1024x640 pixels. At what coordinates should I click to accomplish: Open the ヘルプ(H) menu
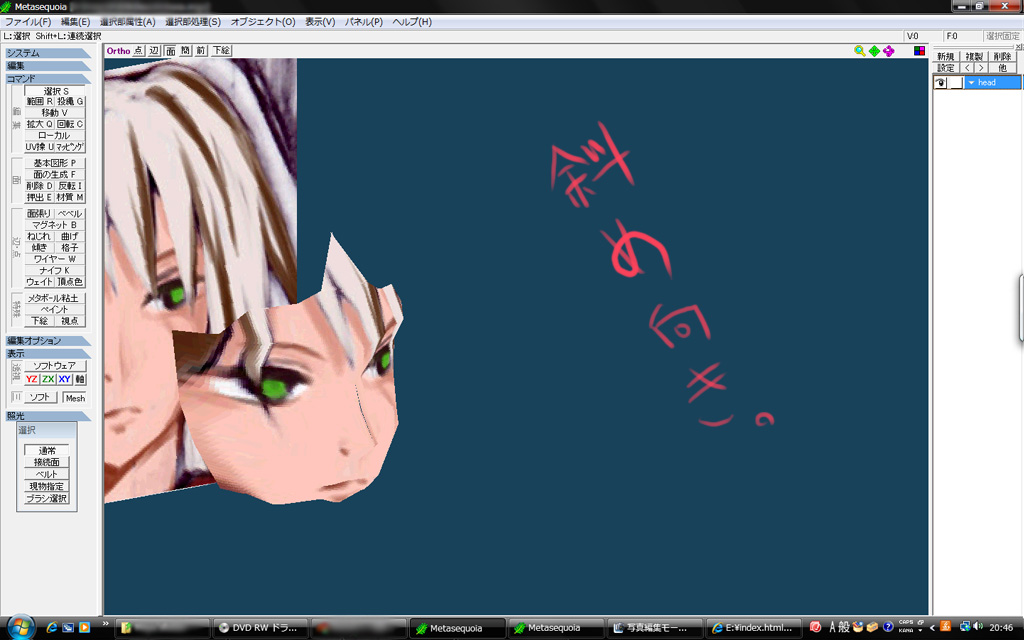pos(411,22)
